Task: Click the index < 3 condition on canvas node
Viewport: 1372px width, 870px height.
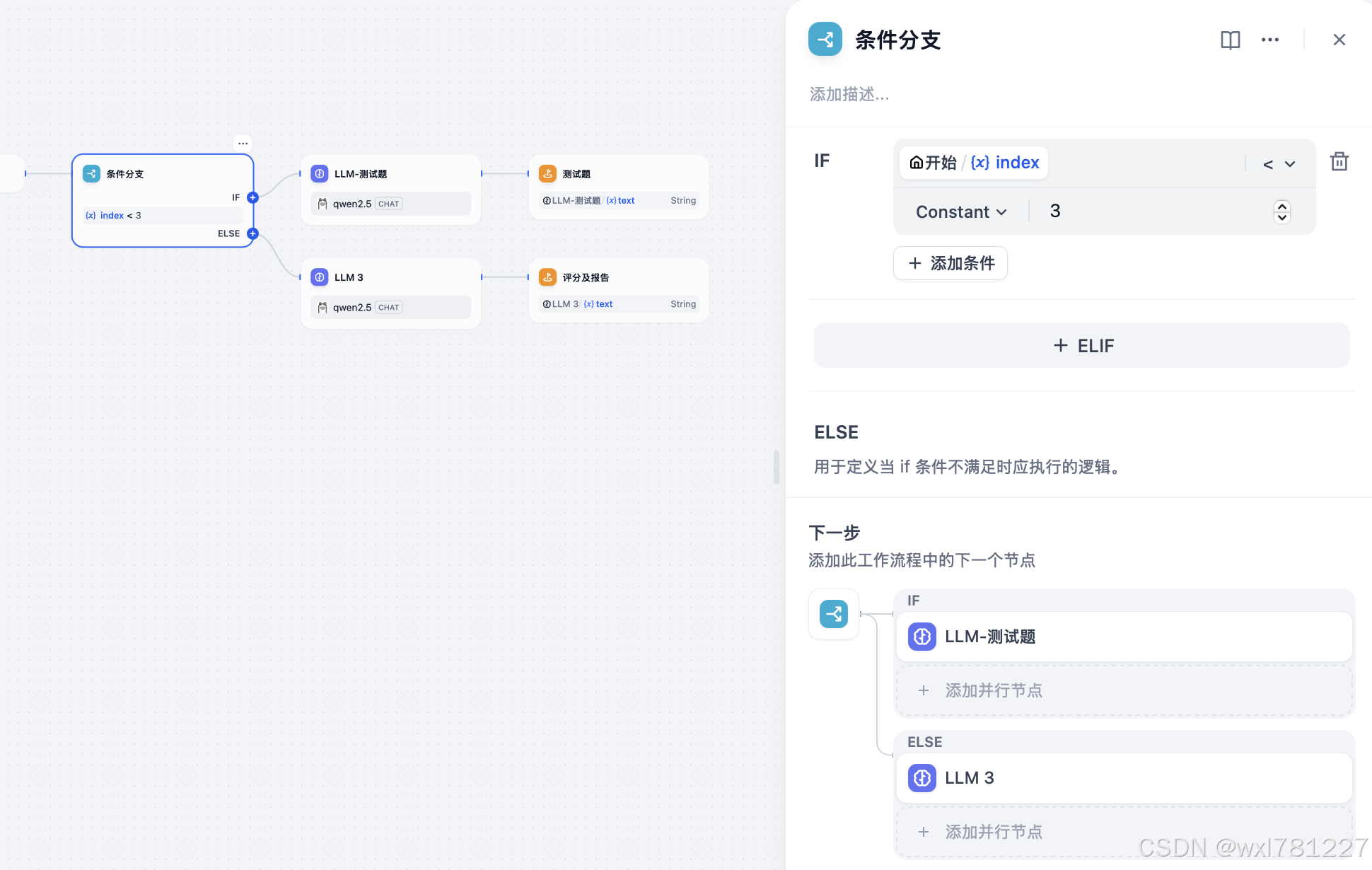Action: (x=163, y=216)
